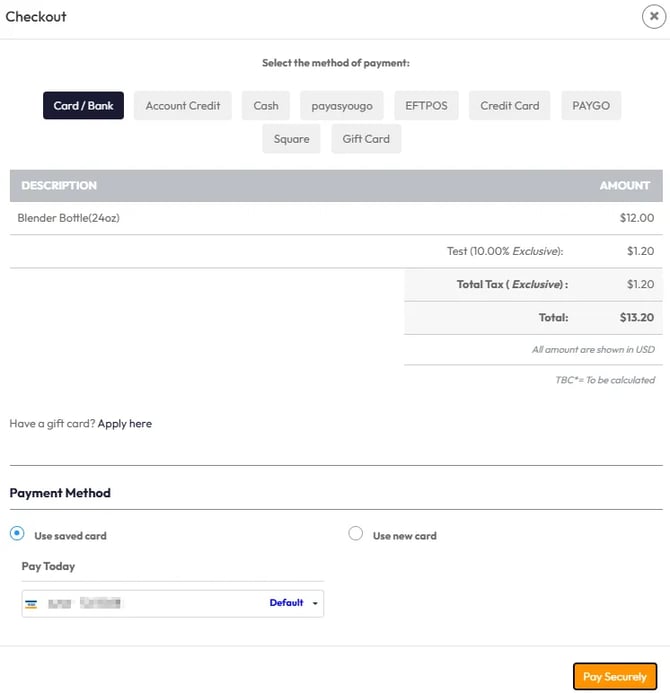The height and width of the screenshot is (693, 670).
Task: Close the Checkout dialog
Action: [x=654, y=16]
